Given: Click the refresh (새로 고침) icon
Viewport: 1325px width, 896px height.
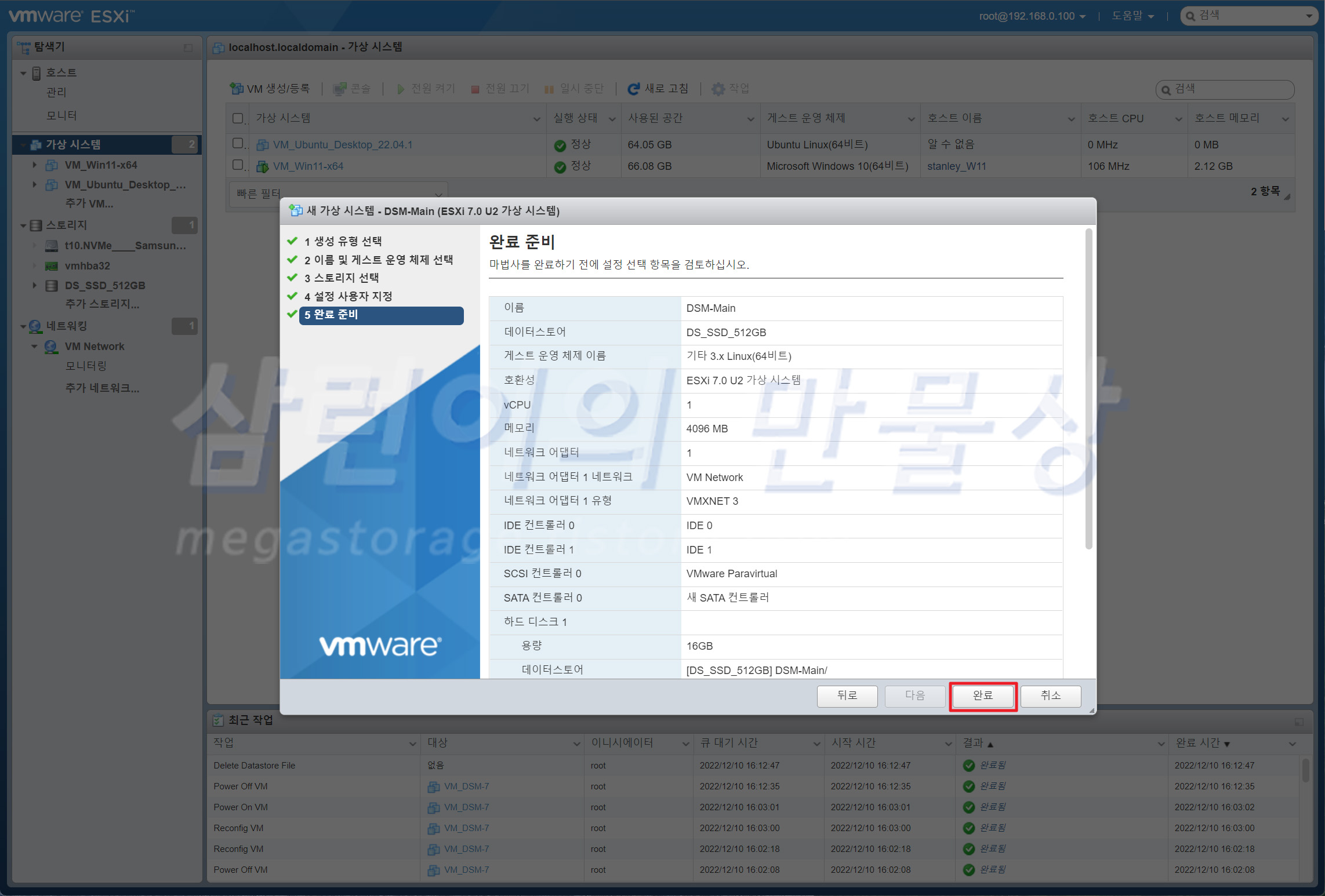Looking at the screenshot, I should [x=633, y=89].
